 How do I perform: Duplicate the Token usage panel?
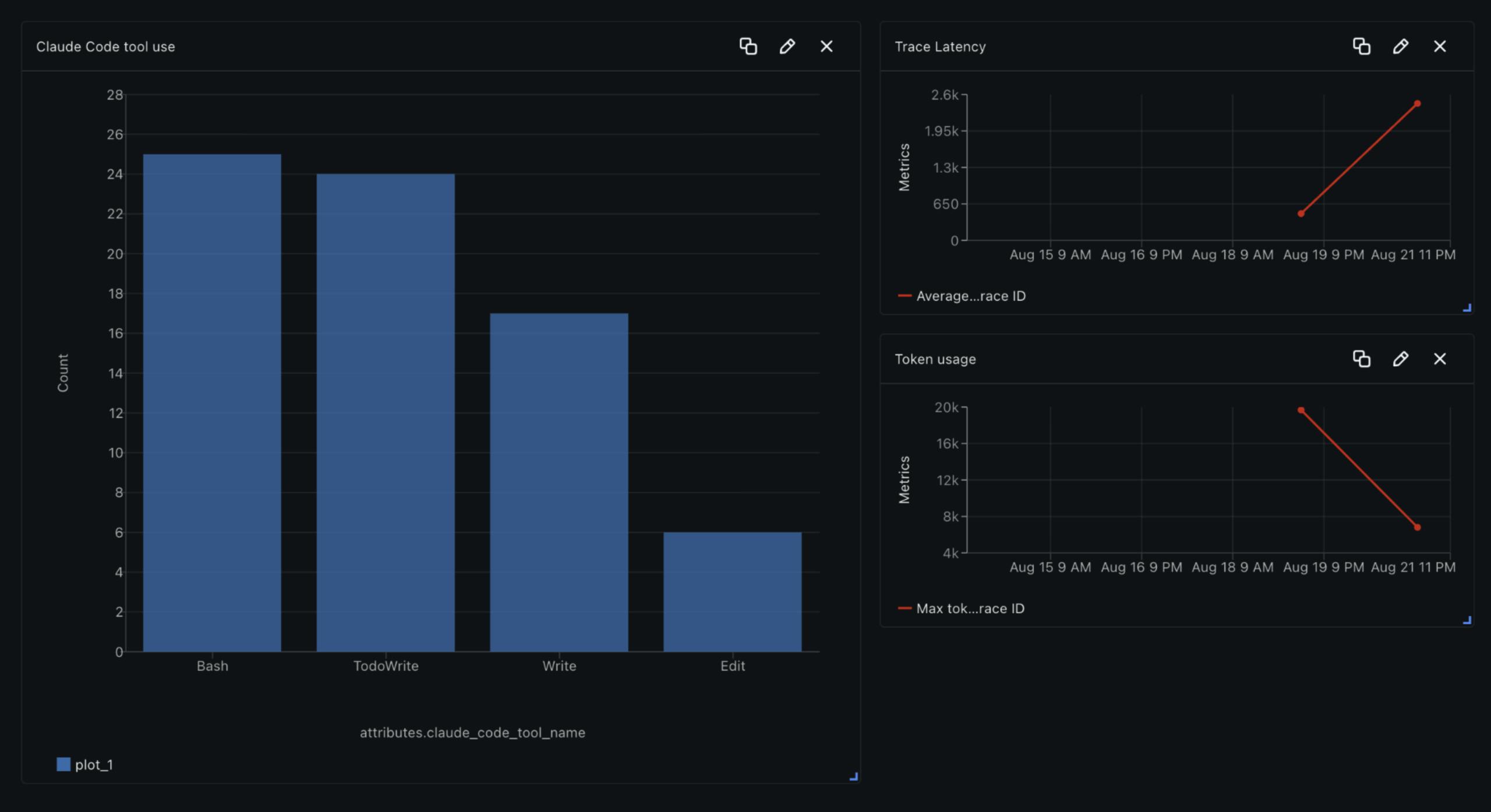(x=1361, y=359)
